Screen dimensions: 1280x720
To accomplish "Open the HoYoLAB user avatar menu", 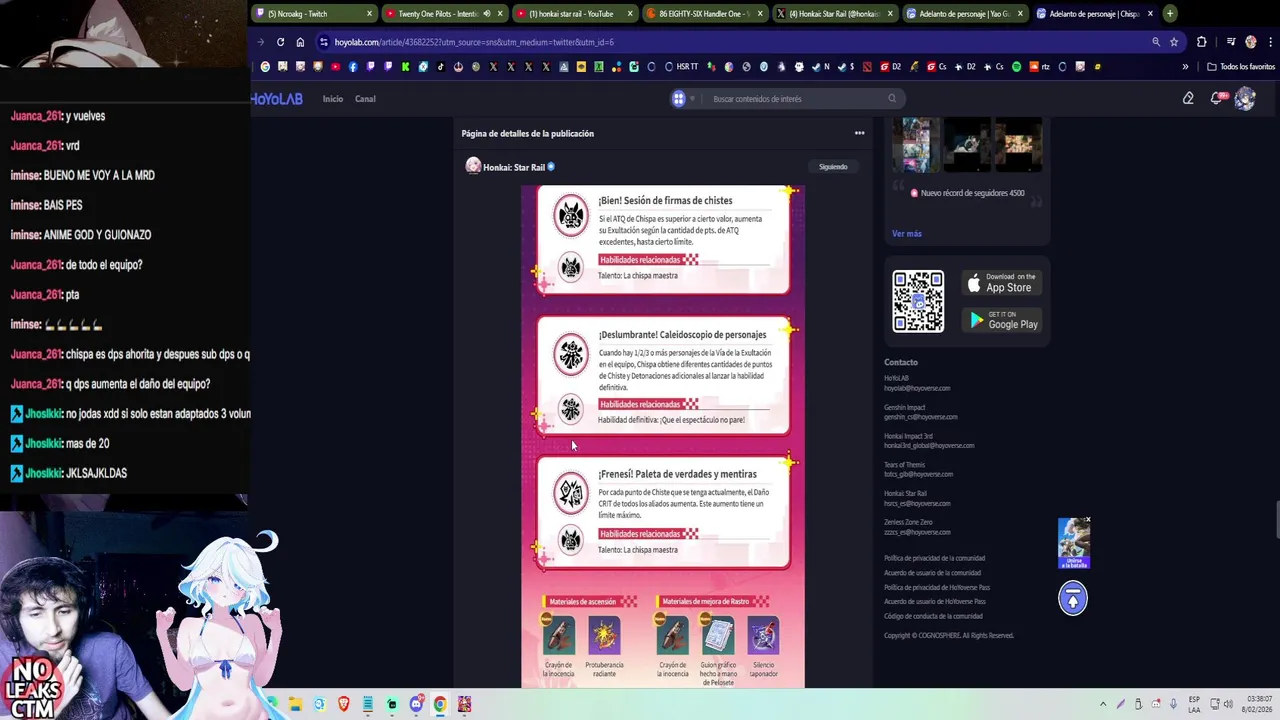I will coord(1245,98).
